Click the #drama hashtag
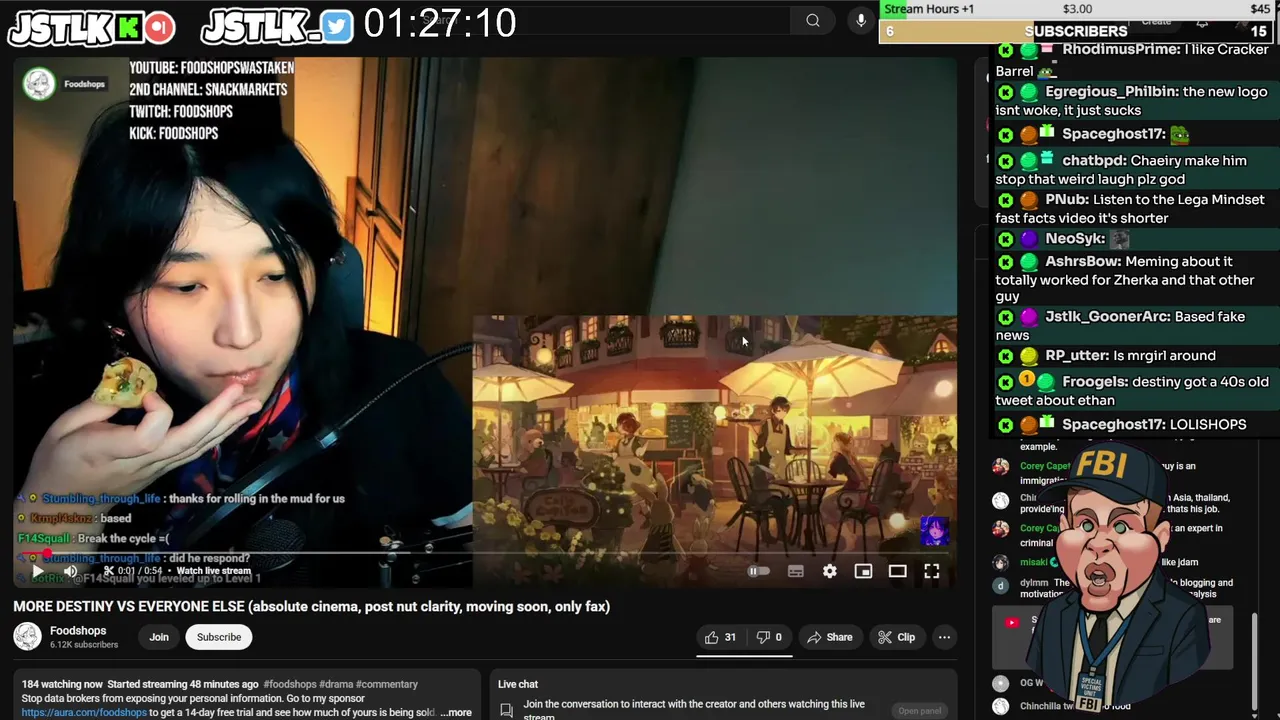This screenshot has height=720, width=1280. (x=335, y=684)
